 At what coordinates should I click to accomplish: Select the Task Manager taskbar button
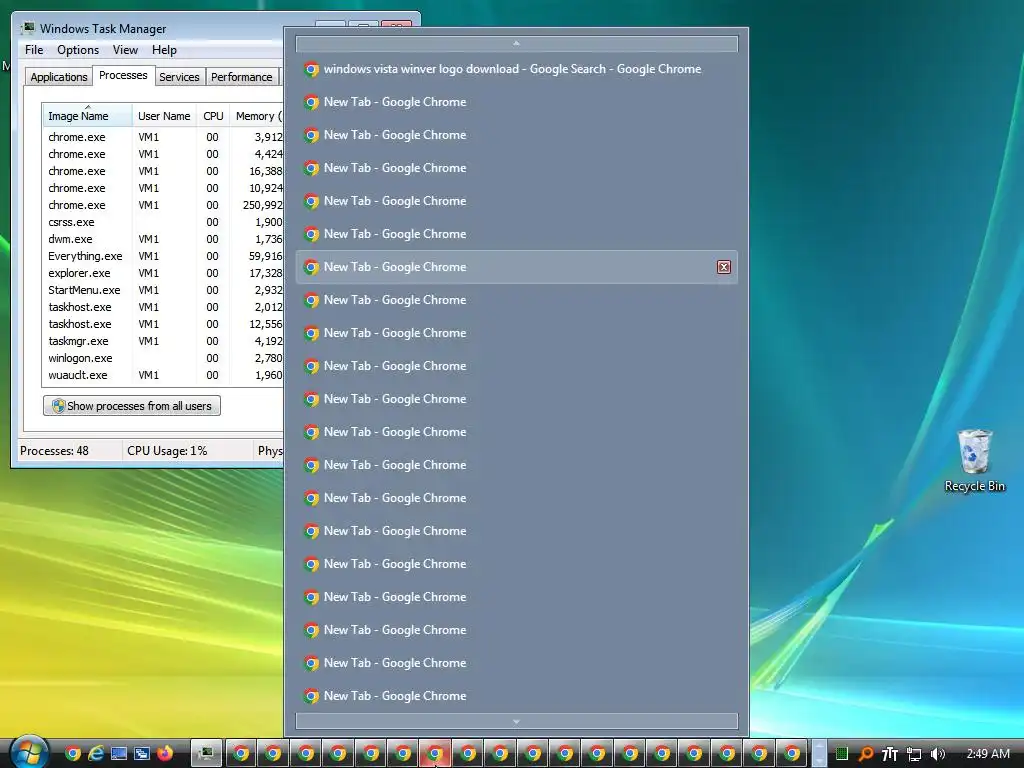(x=206, y=754)
